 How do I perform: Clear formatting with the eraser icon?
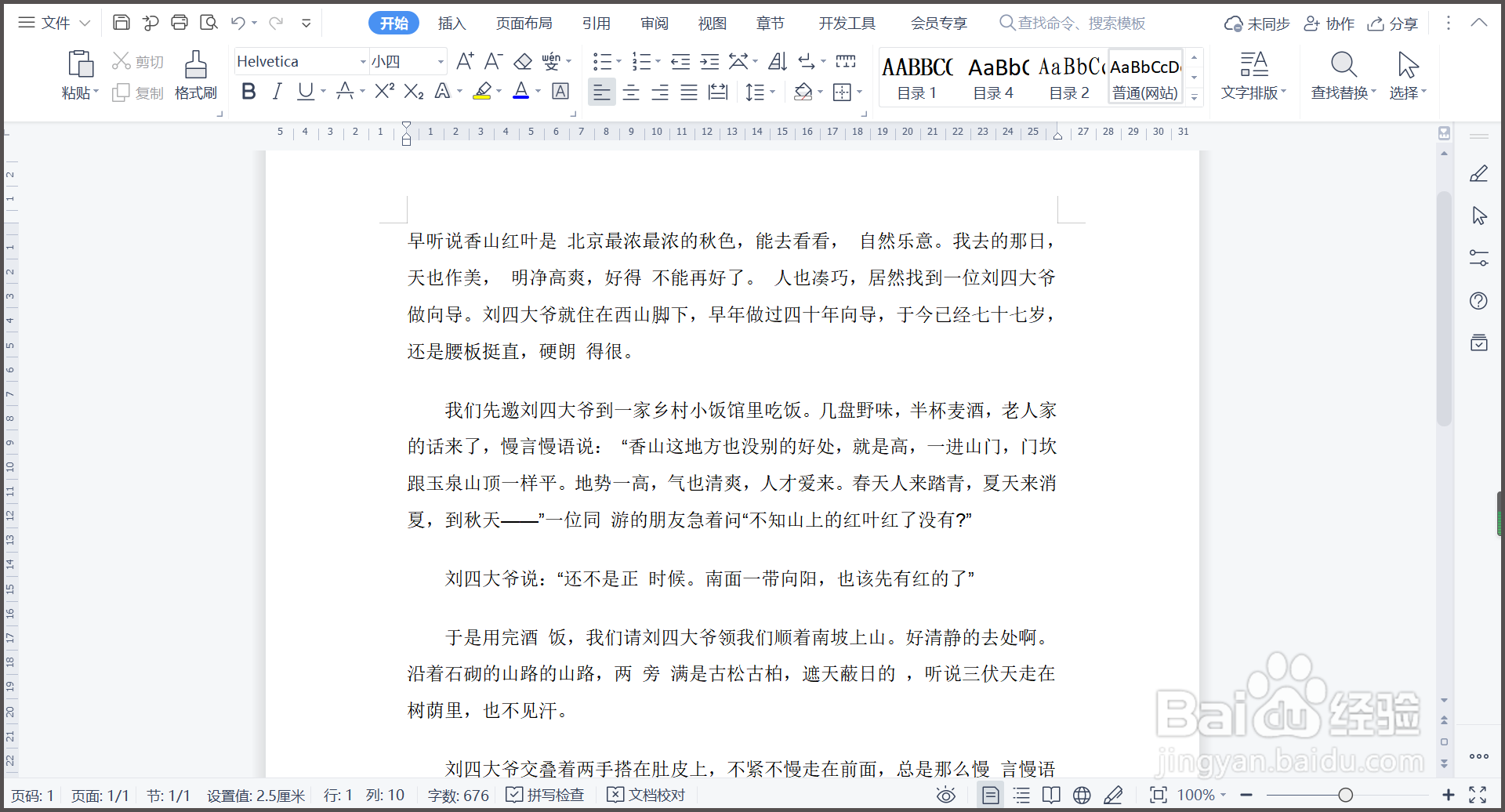tap(522, 60)
